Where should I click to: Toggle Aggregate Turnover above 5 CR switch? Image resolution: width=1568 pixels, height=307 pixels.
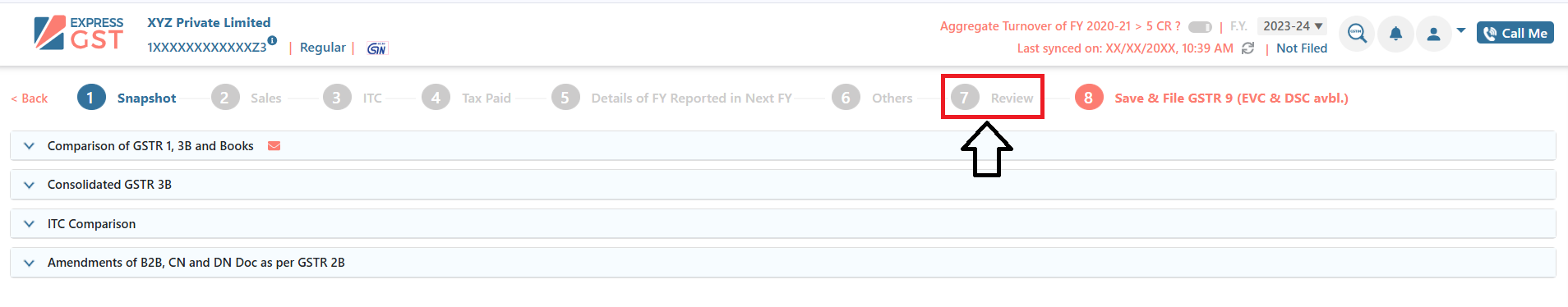click(1200, 27)
